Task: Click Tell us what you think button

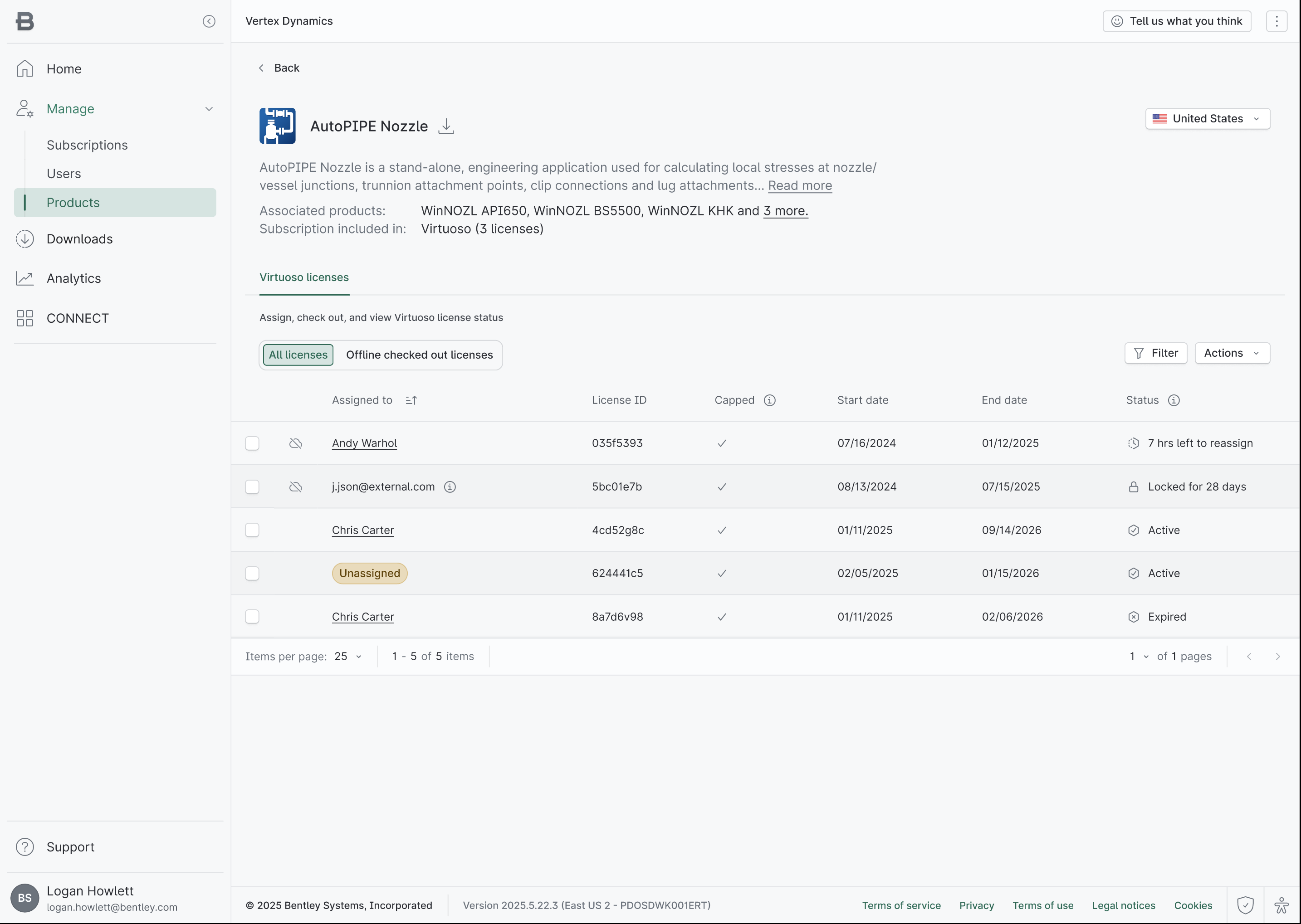Action: coord(1176,21)
